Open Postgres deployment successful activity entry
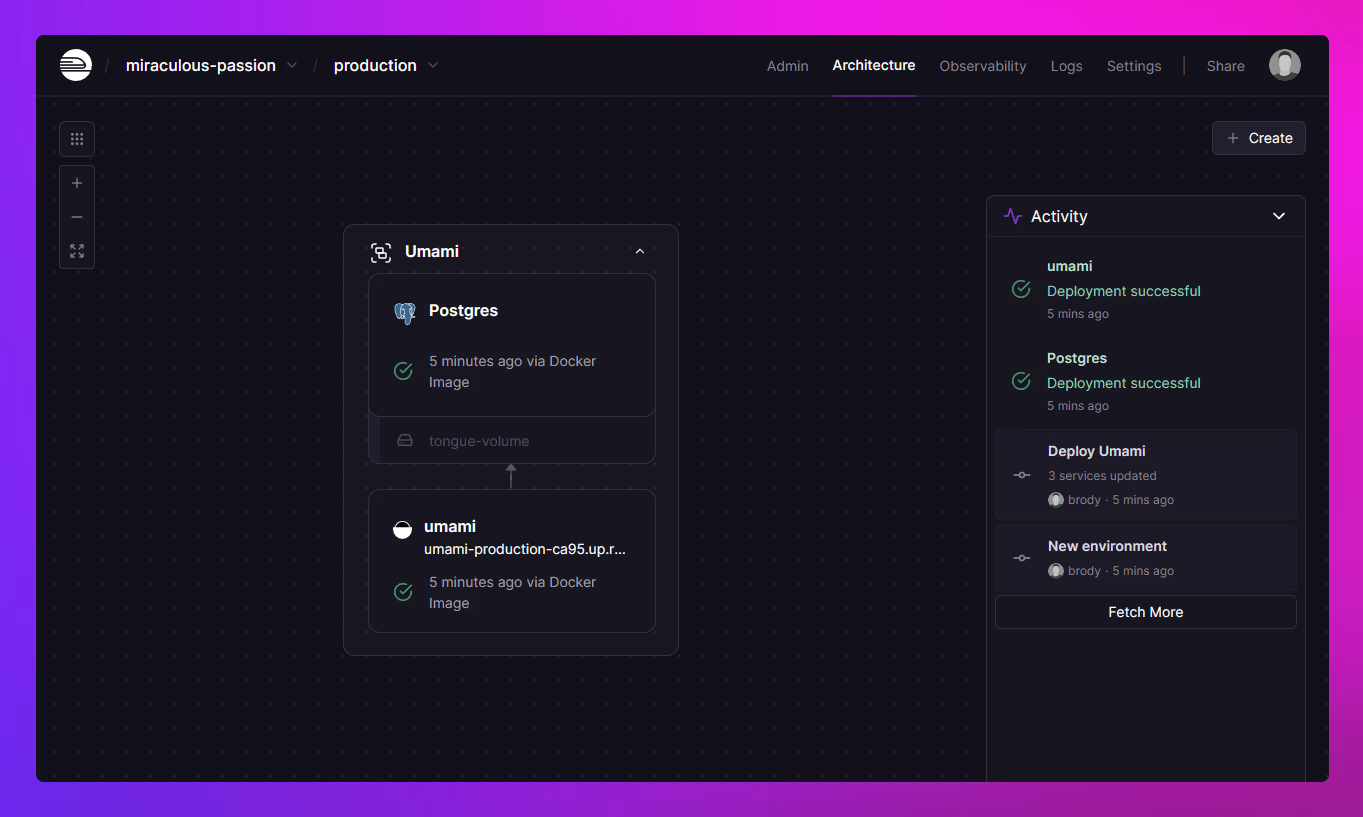Screen dimensions: 1363x817 (1146, 381)
